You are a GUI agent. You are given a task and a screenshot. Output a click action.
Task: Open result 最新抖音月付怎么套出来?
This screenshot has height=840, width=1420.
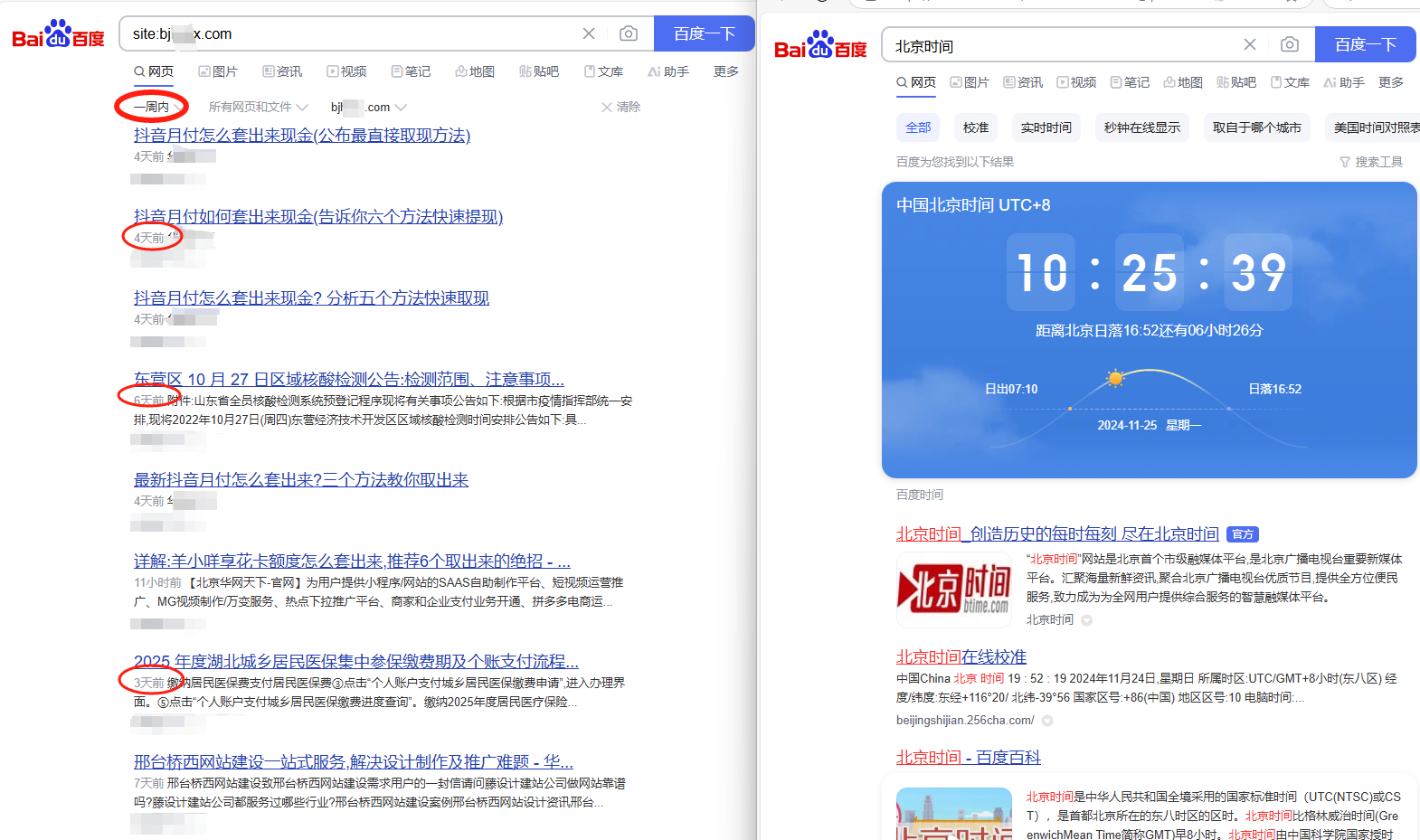[x=301, y=480]
